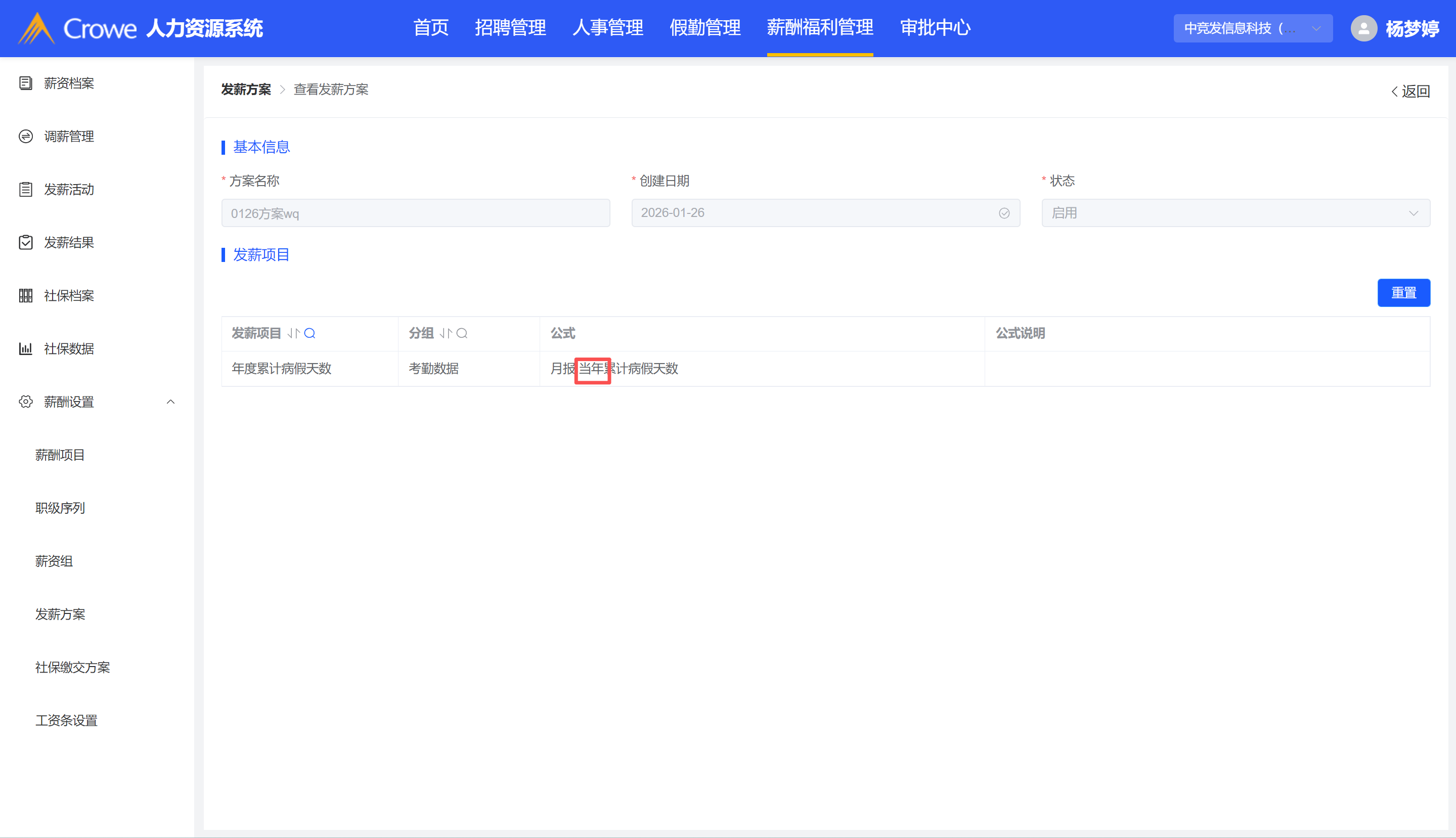
Task: Click the 社保数据 chart icon
Action: pyautogui.click(x=25, y=349)
